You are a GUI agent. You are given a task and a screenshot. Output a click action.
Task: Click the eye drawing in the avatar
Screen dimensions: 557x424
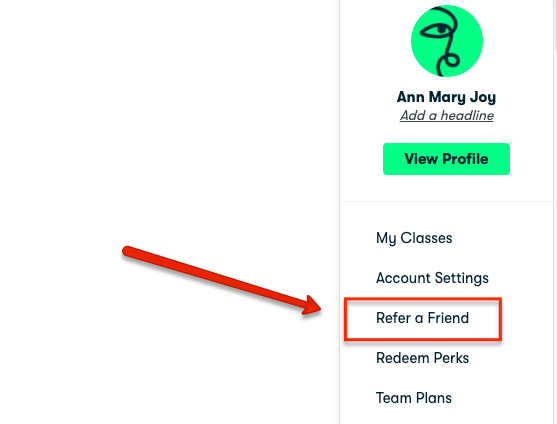436,30
